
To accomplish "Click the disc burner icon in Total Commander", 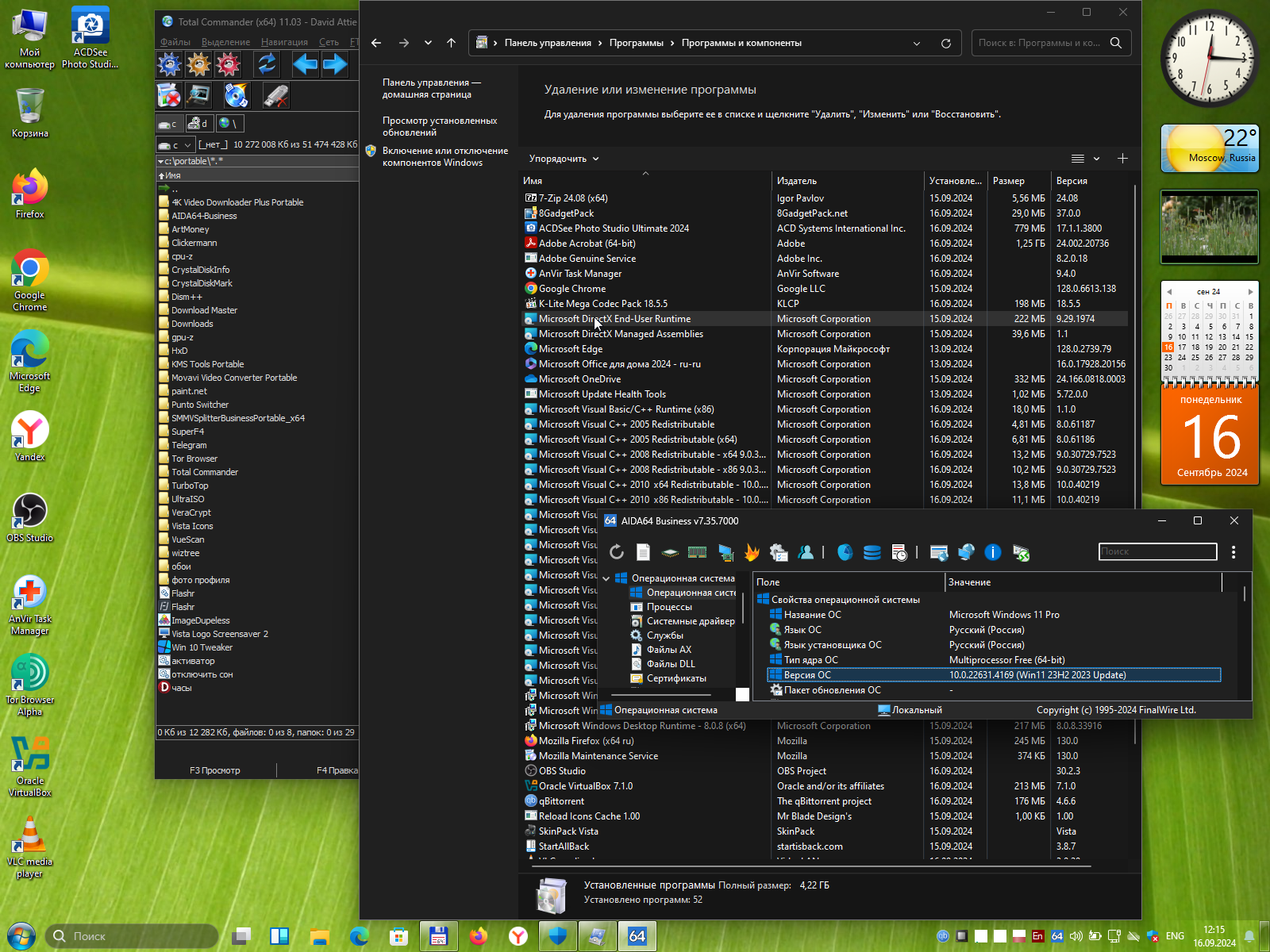I will click(x=237, y=96).
